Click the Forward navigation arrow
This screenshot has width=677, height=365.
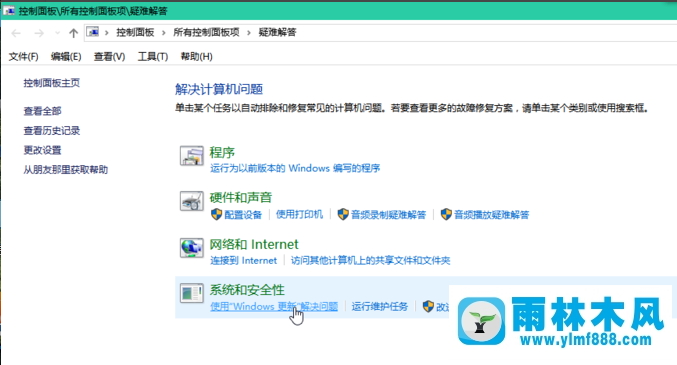coord(39,33)
